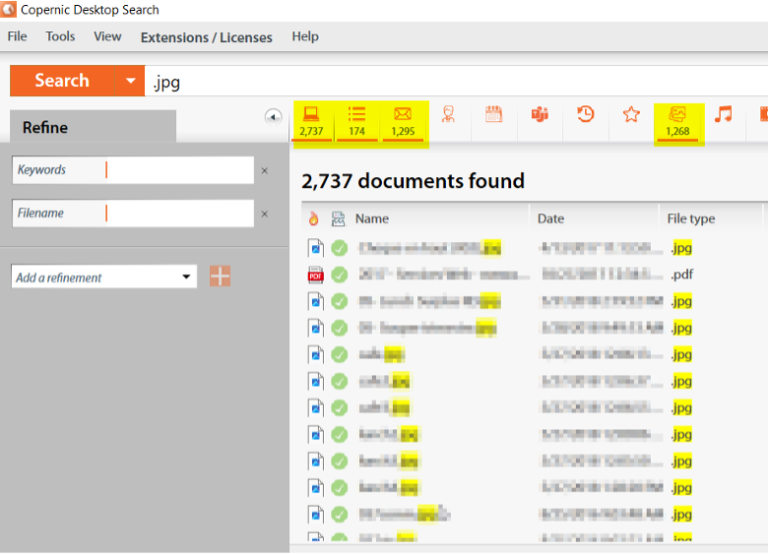
Task: Add refinement with the plus button
Action: pyautogui.click(x=220, y=276)
